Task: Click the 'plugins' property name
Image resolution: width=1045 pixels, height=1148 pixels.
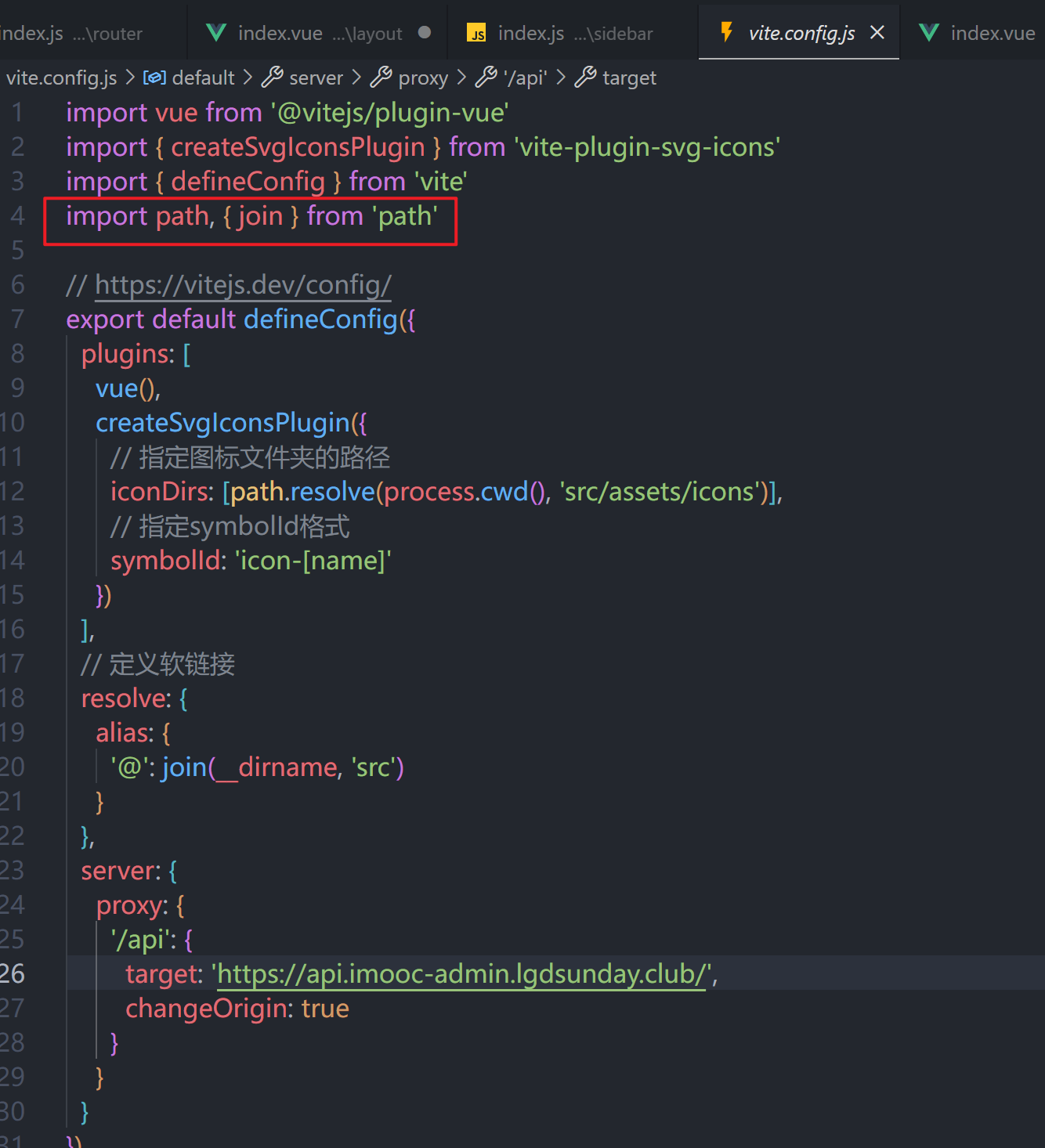Action: (124, 354)
